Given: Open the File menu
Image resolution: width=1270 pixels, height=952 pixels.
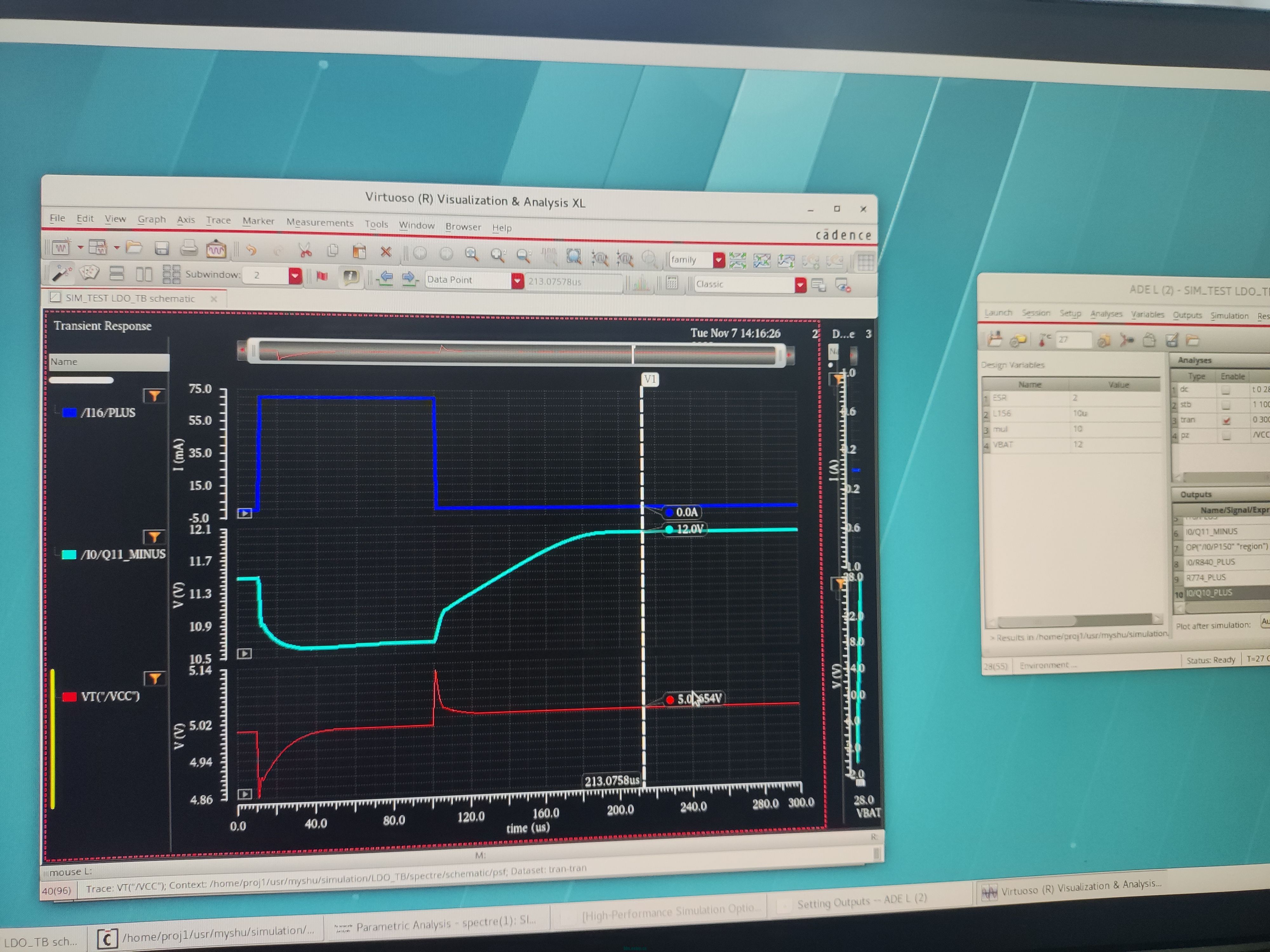Looking at the screenshot, I should tap(57, 218).
